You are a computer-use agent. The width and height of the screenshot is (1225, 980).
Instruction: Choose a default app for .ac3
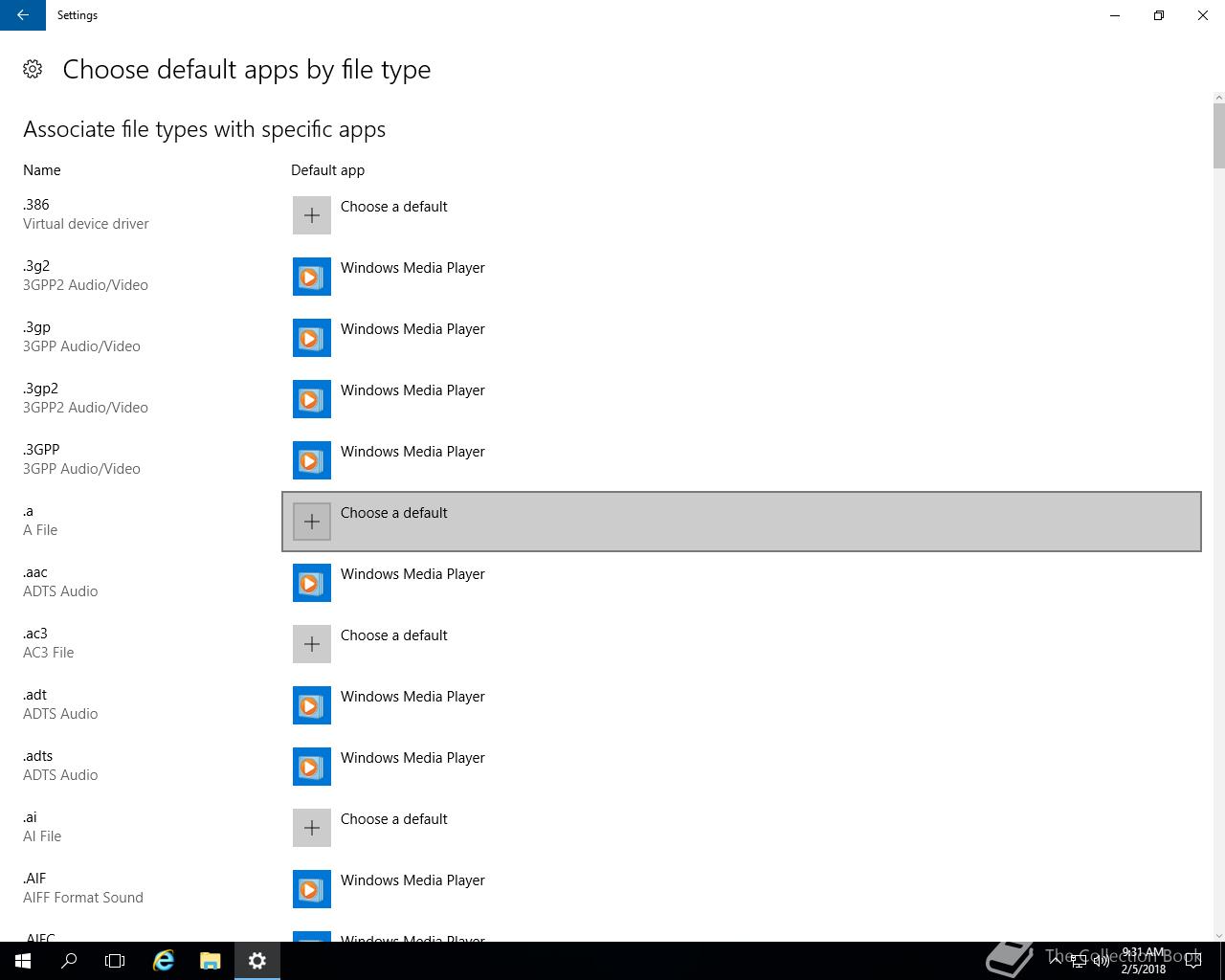742,644
